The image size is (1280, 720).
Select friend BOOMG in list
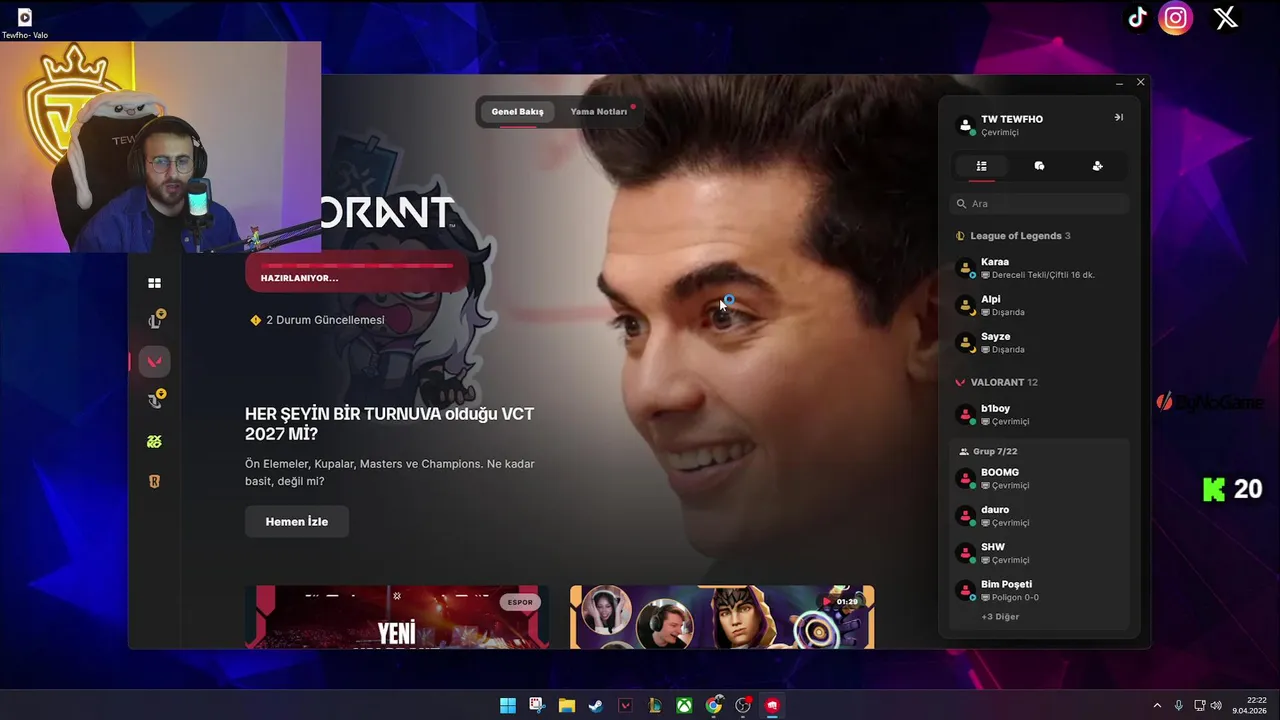1039,478
